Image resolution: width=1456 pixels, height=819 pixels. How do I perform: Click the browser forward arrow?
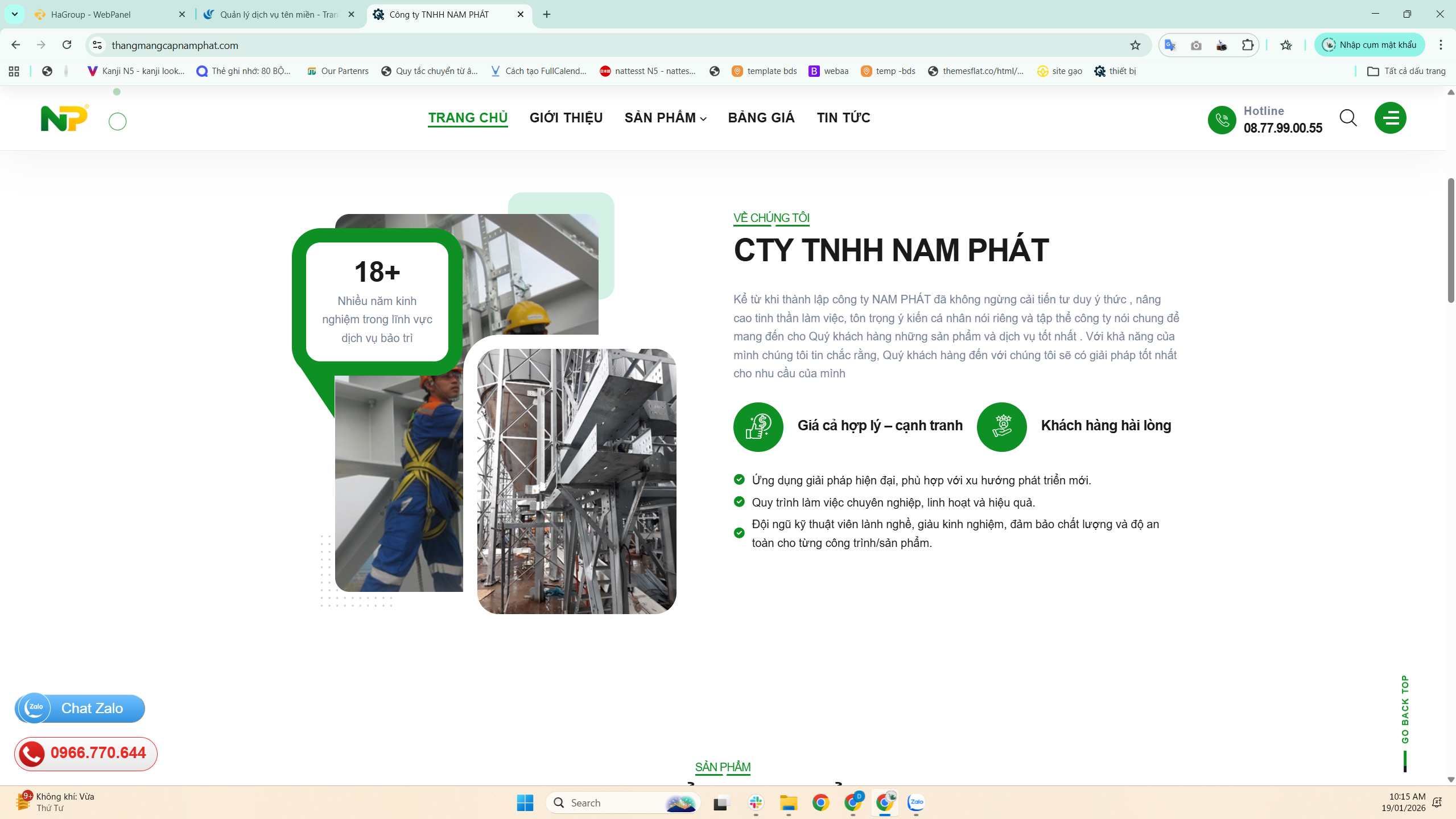pyautogui.click(x=41, y=45)
